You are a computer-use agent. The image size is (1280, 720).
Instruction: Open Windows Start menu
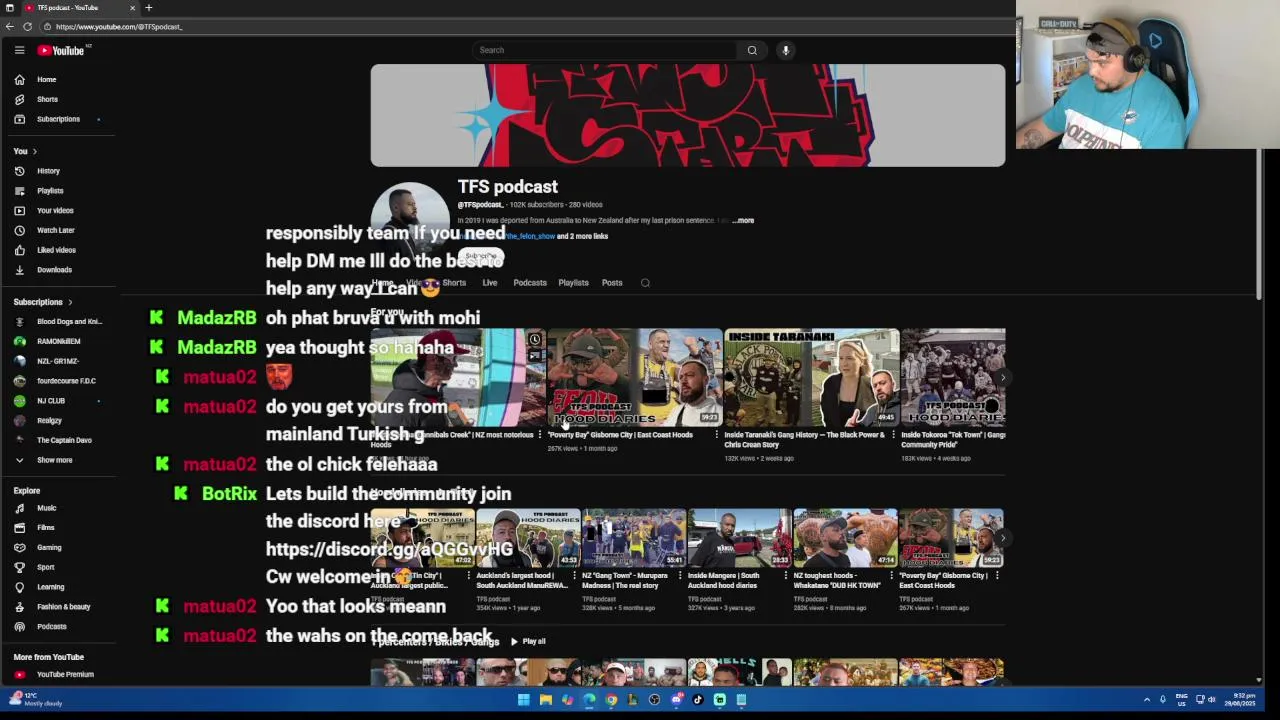(x=523, y=700)
